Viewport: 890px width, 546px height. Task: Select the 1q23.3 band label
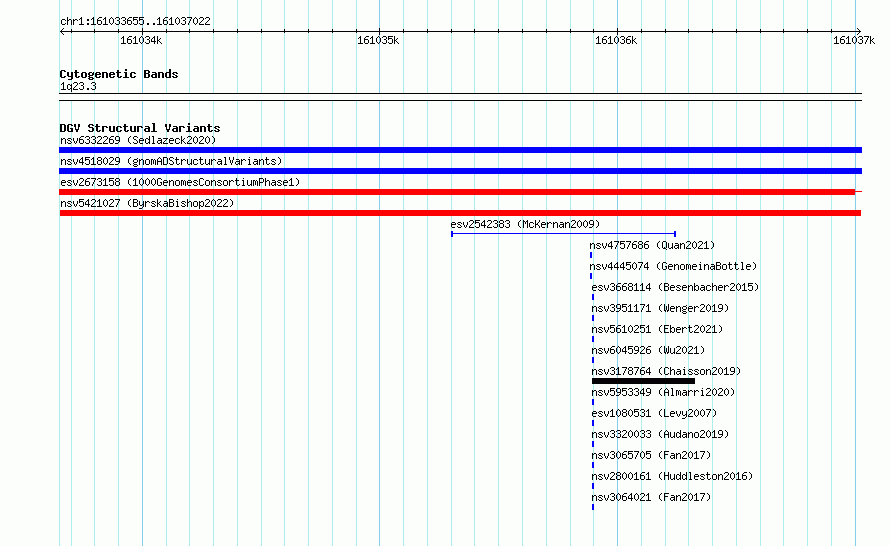tap(78, 86)
